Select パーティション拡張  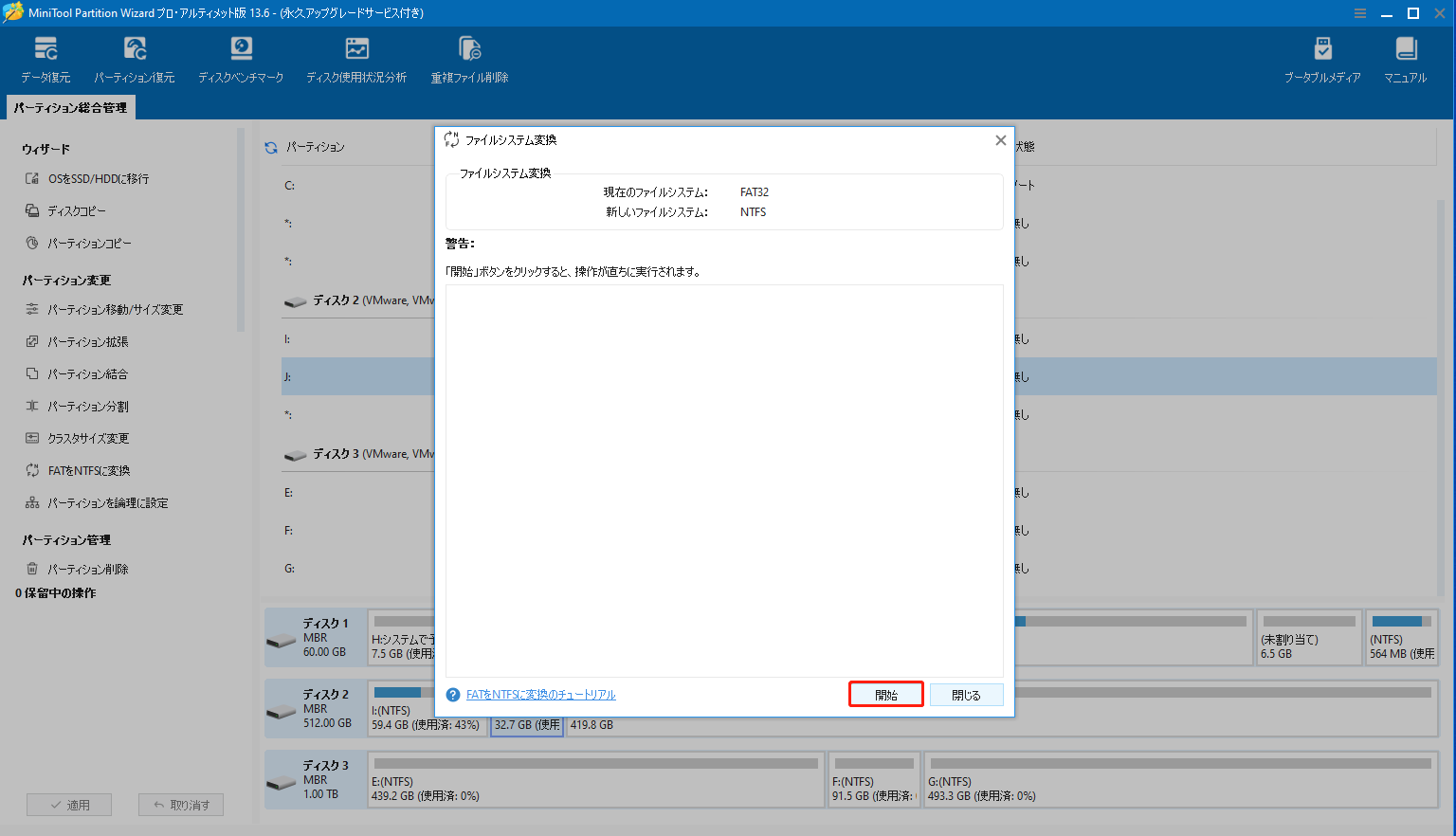pos(87,341)
